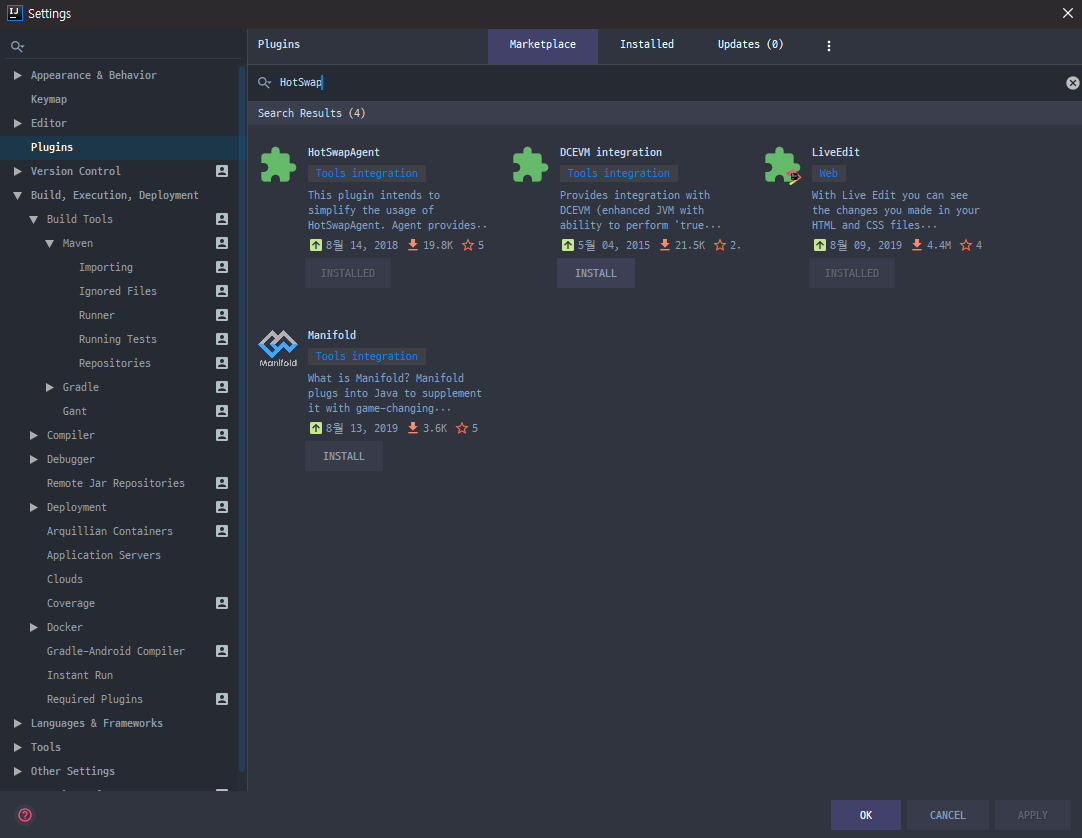
Task: Expand the Tools settings section
Action: tap(18, 747)
